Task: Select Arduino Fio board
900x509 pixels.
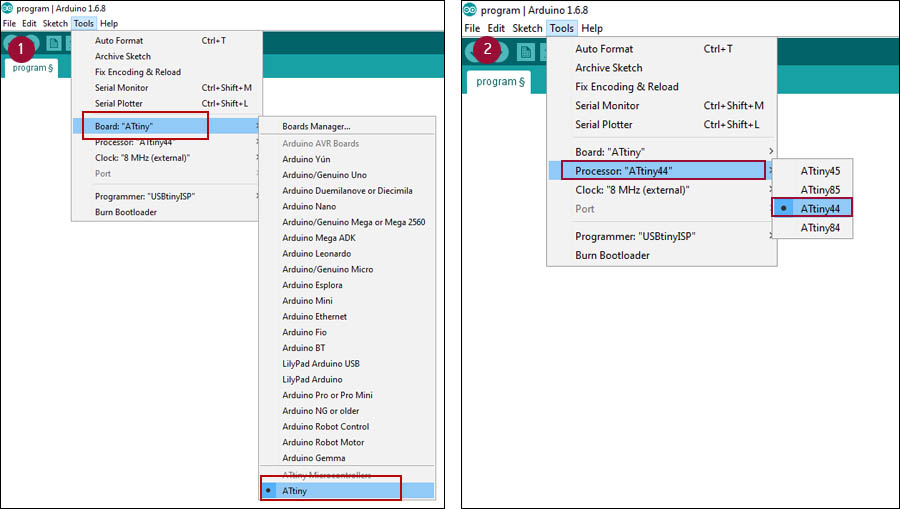Action: (x=347, y=332)
